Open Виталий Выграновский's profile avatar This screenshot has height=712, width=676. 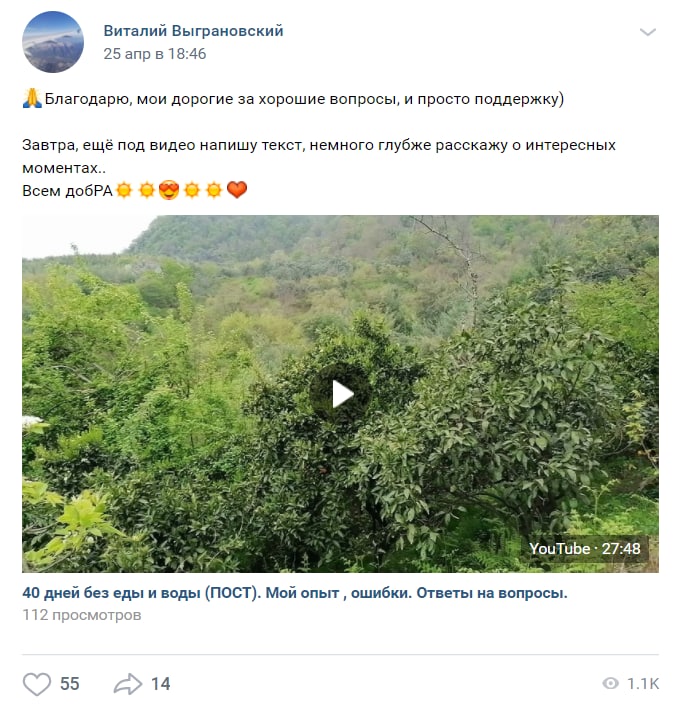pyautogui.click(x=53, y=42)
